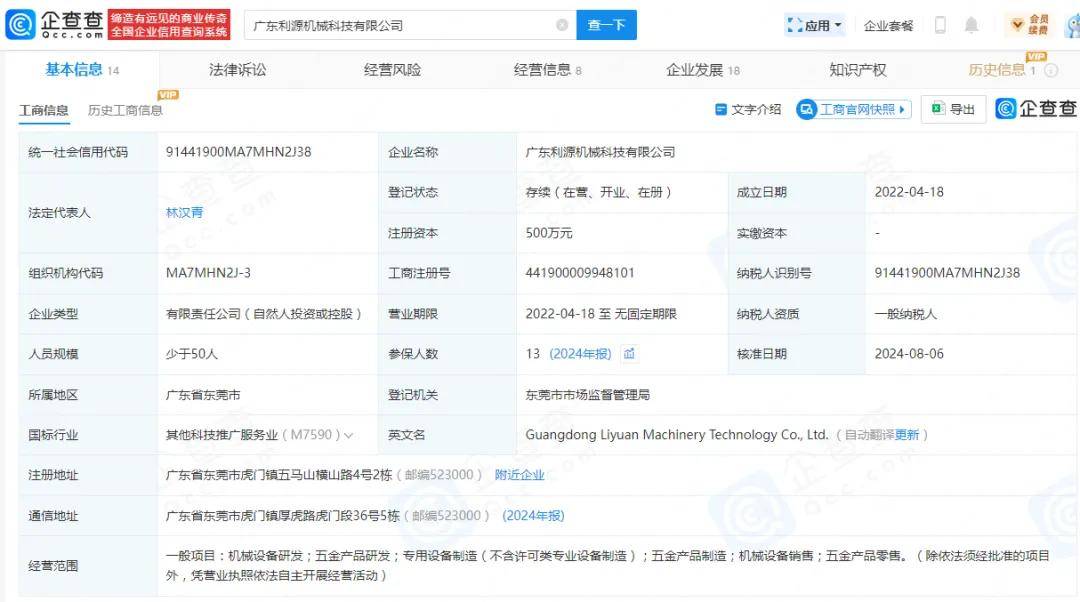The height and width of the screenshot is (602, 1080).
Task: Open 文字介绍 text introduction
Action: click(748, 110)
